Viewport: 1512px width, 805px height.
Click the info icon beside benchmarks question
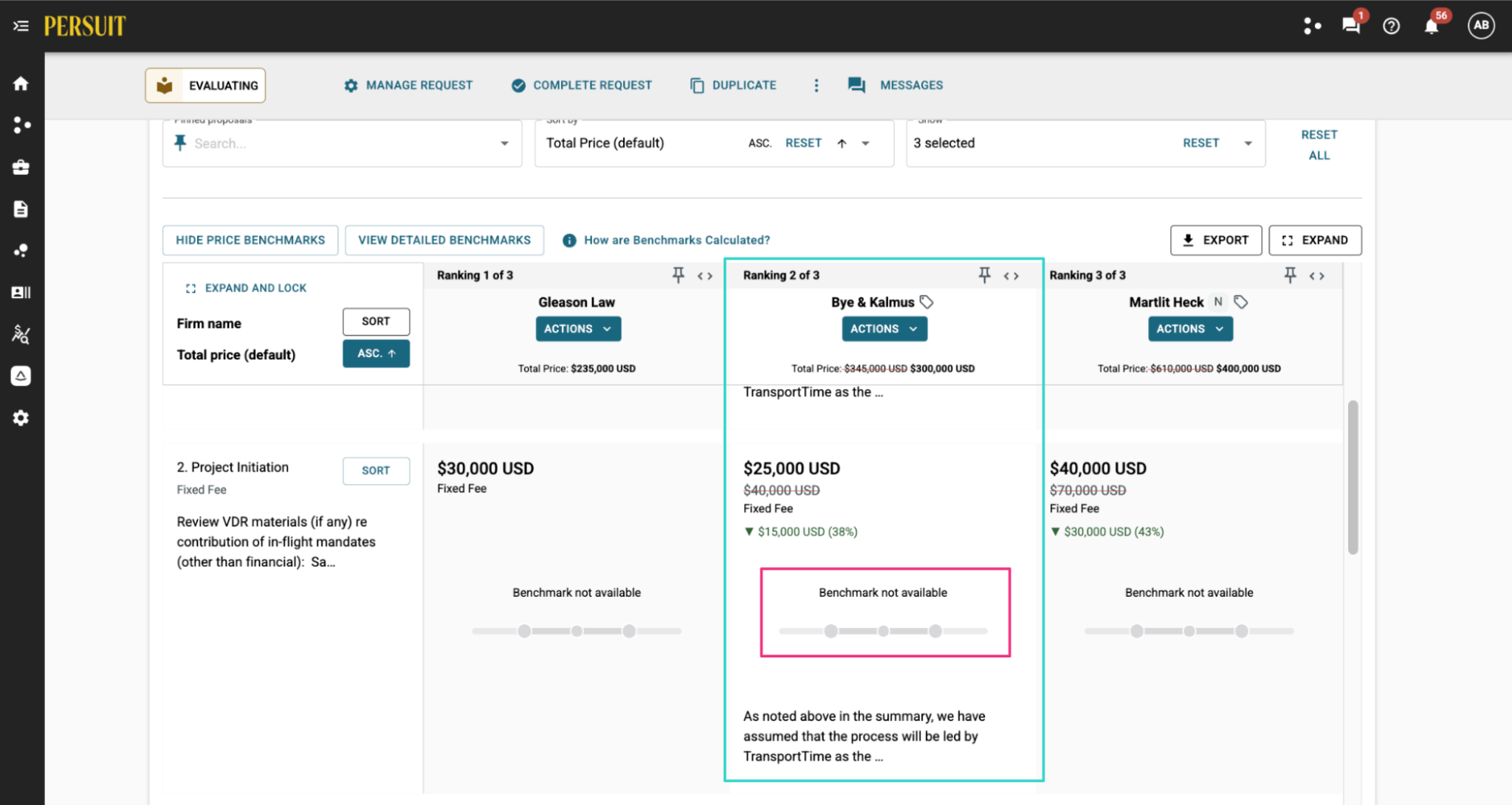569,241
